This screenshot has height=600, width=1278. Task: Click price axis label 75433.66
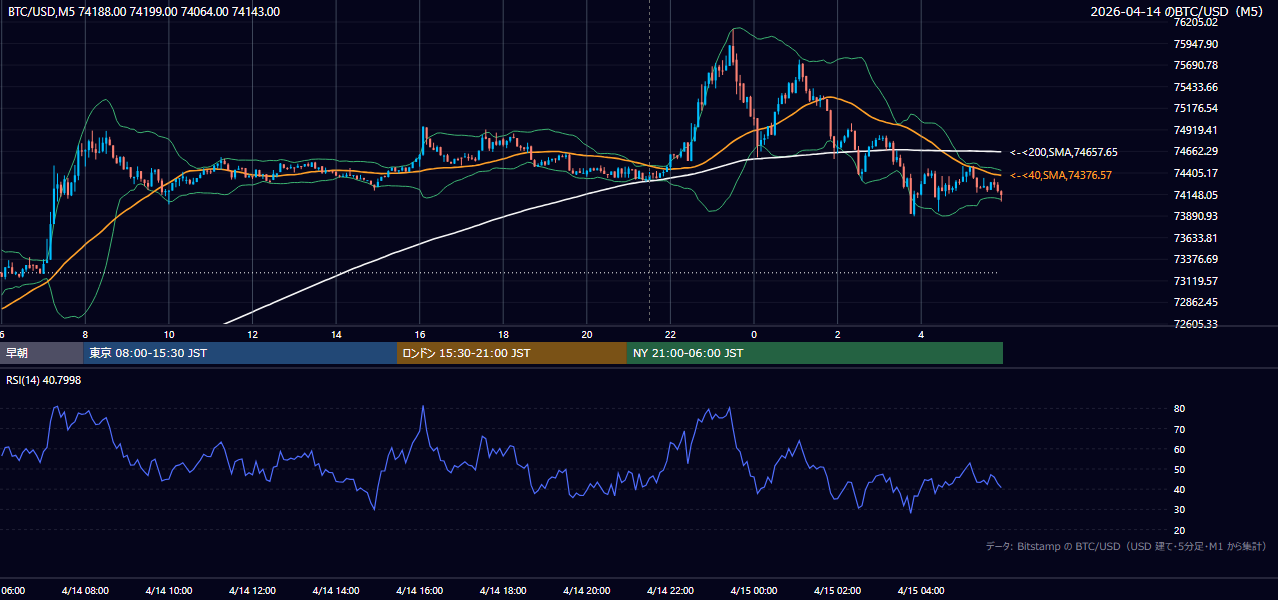point(1196,87)
